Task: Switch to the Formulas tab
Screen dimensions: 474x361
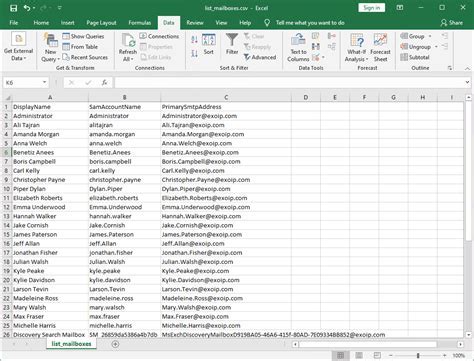Action: click(140, 23)
